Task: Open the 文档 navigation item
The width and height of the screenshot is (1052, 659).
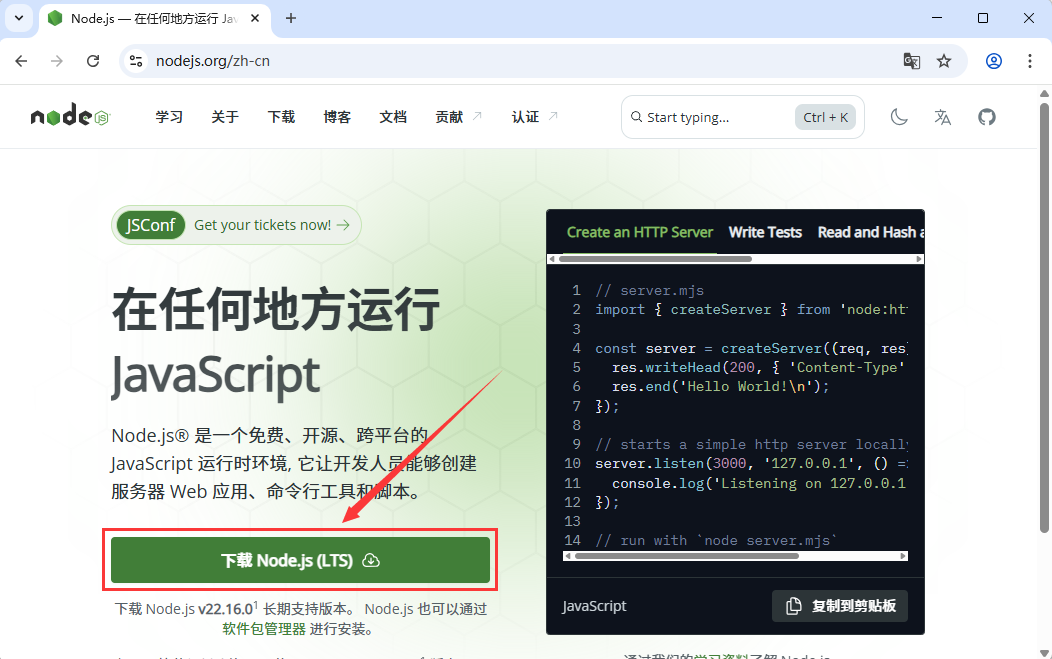Action: [393, 117]
